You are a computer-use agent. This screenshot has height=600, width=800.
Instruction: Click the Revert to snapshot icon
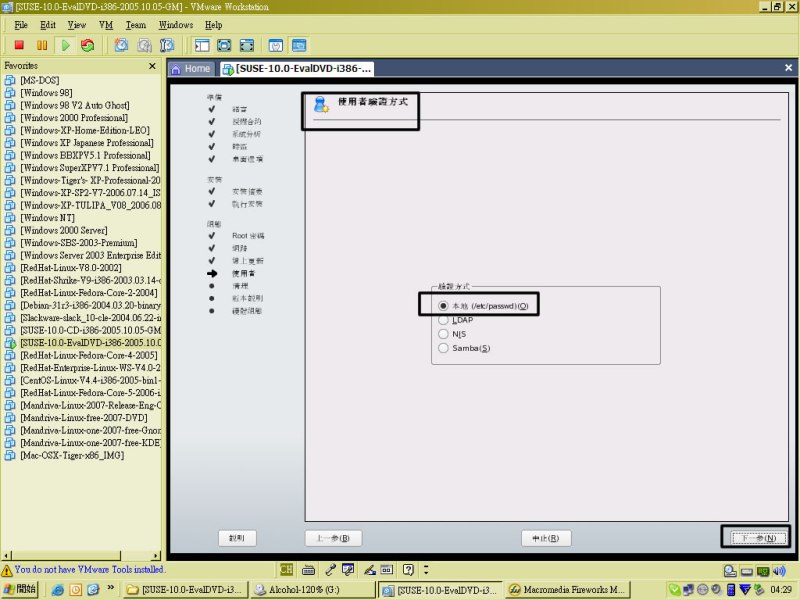(x=144, y=45)
